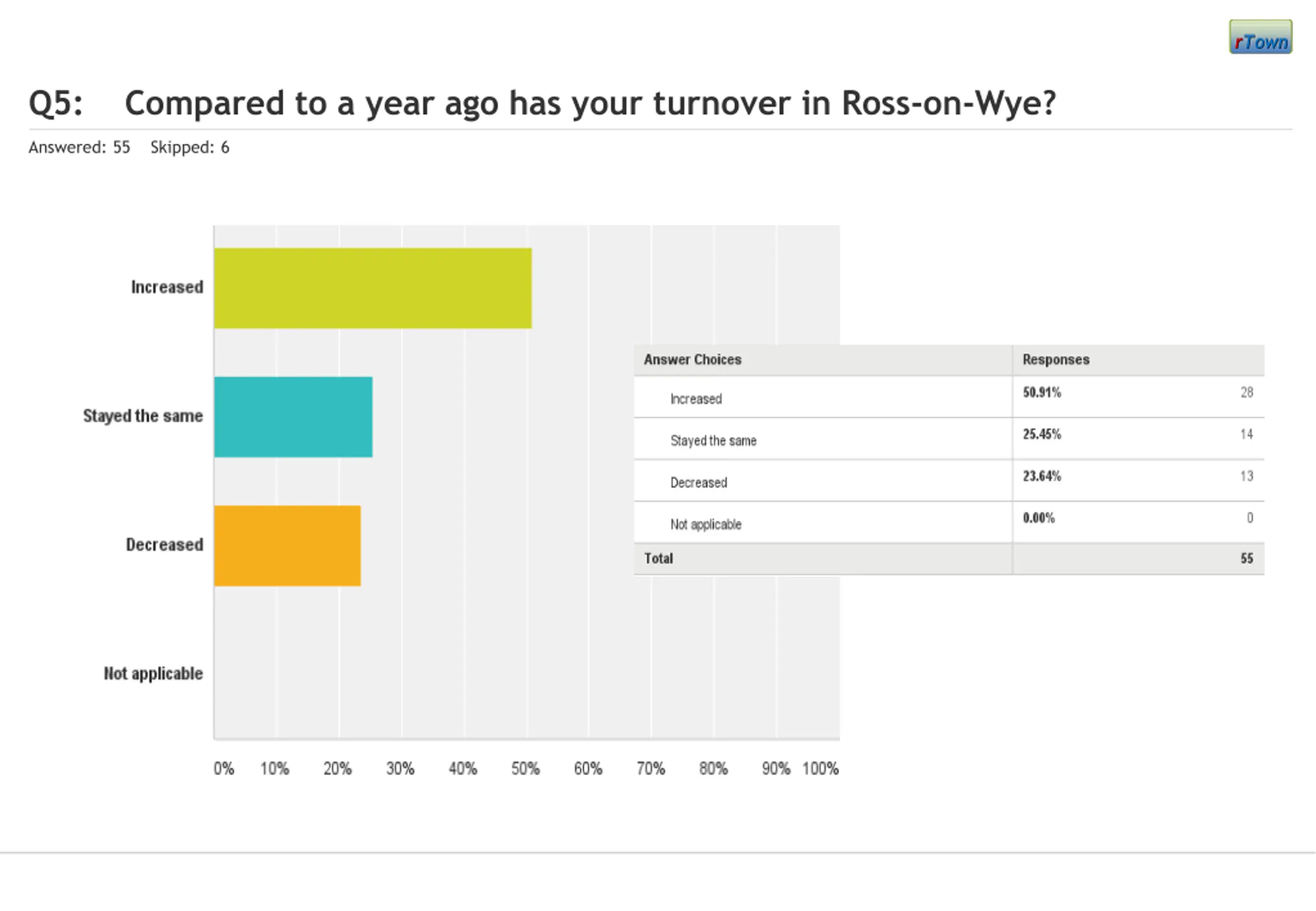The height and width of the screenshot is (911, 1316).
Task: Click the teal Stayed the same bar
Action: pos(294,417)
